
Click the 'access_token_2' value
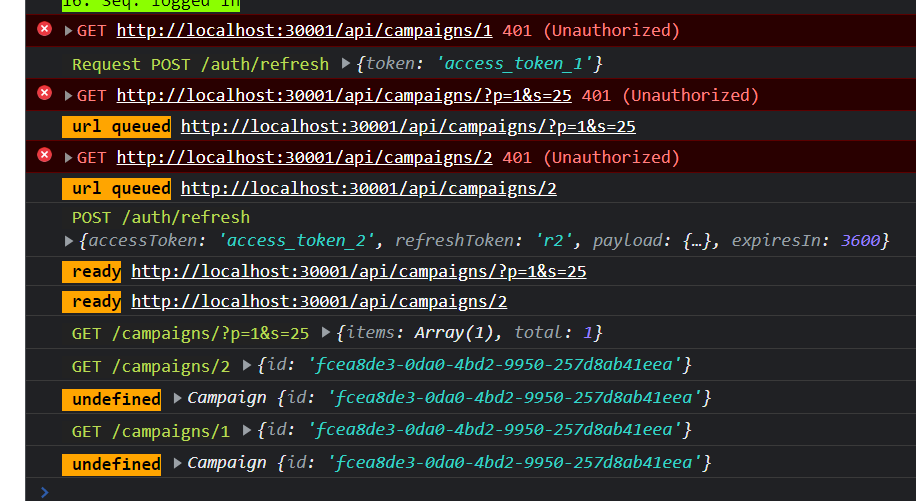pos(296,241)
